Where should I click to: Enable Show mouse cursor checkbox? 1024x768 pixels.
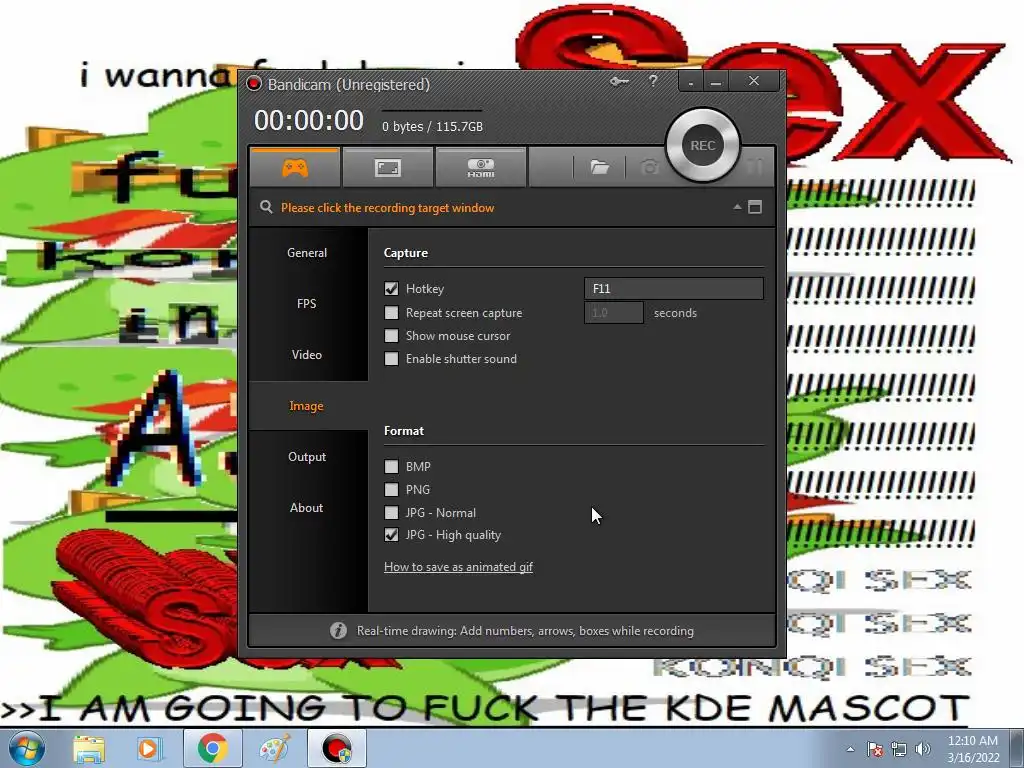click(x=391, y=336)
